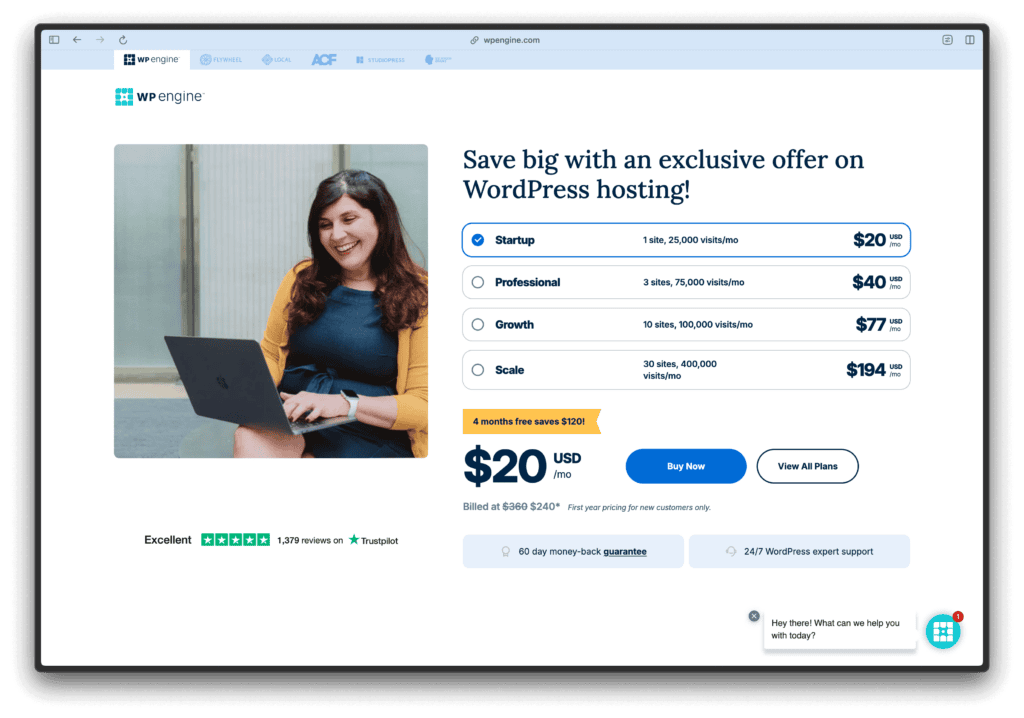Select the Growth plan radio button
This screenshot has height=718, width=1024.
tap(478, 325)
